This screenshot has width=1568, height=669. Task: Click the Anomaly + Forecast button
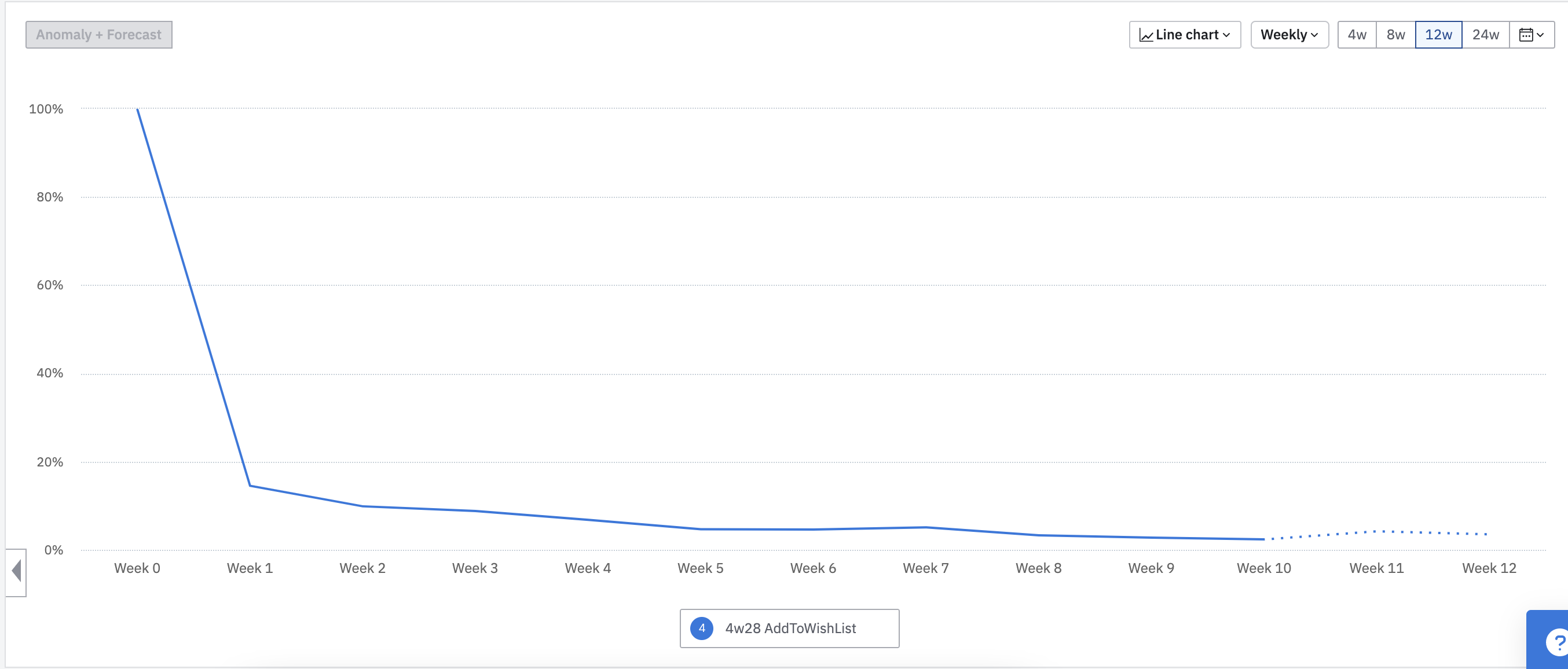tap(98, 35)
